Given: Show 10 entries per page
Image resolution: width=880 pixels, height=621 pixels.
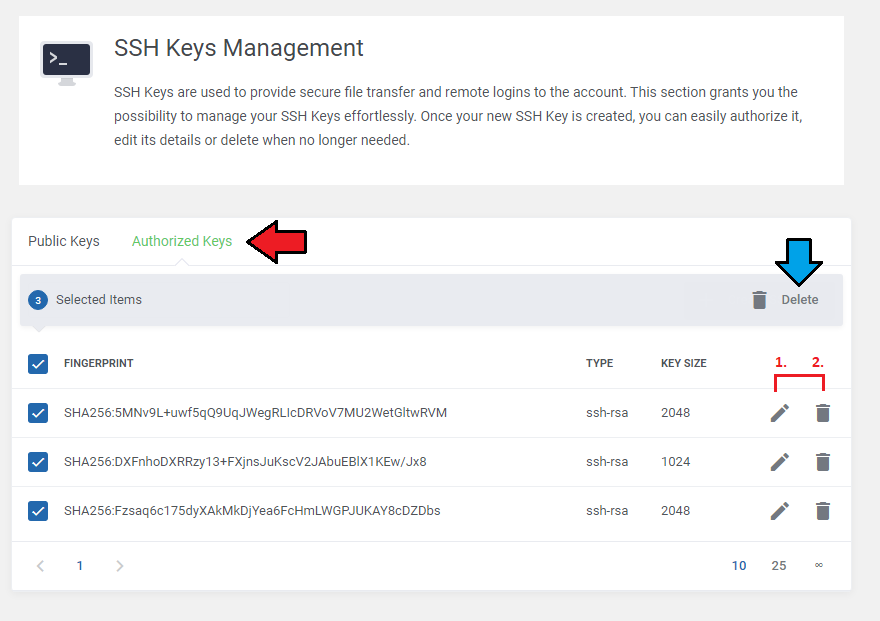Looking at the screenshot, I should (739, 566).
